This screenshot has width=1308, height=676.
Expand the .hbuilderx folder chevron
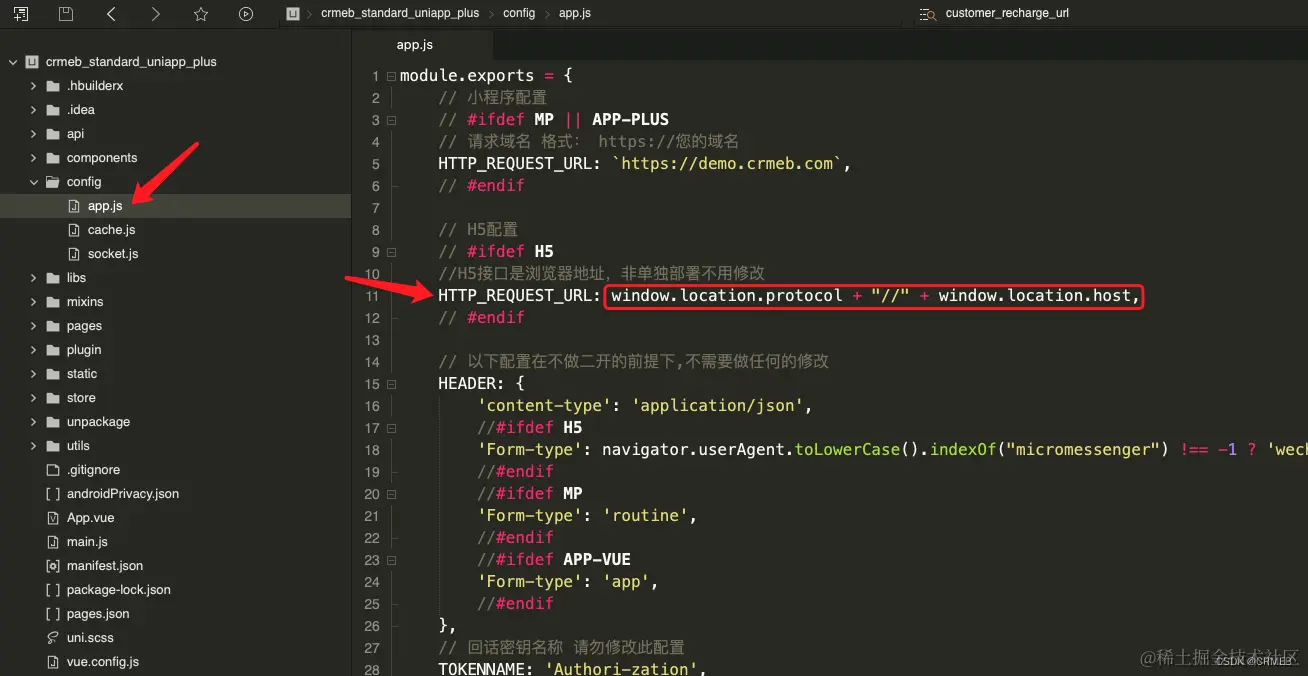tap(34, 86)
